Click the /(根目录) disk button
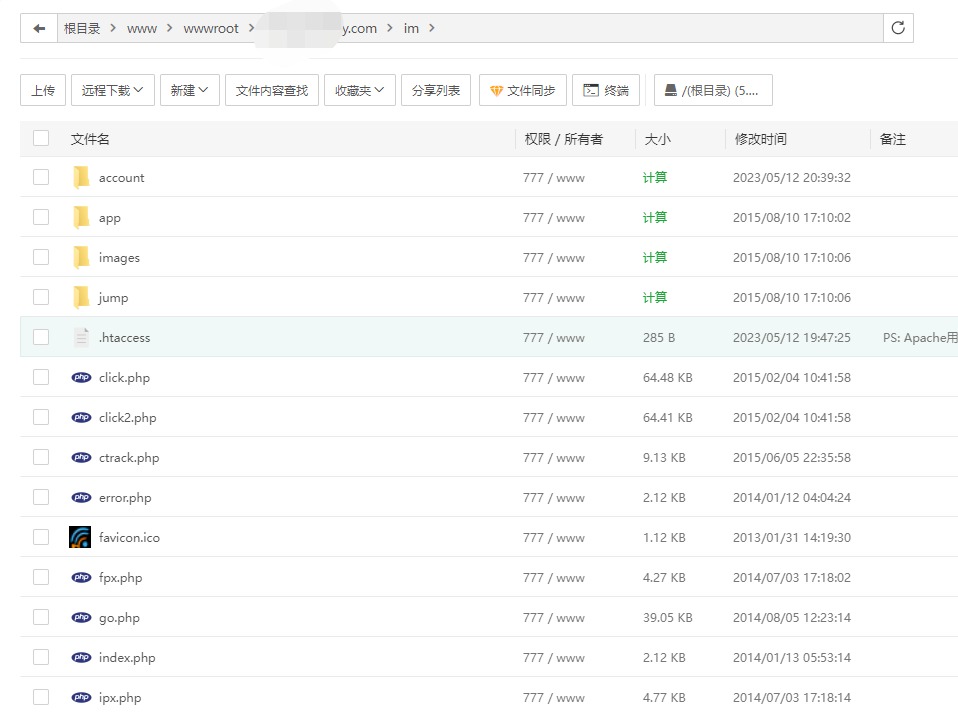Image resolution: width=958 pixels, height=716 pixels. pos(713,90)
